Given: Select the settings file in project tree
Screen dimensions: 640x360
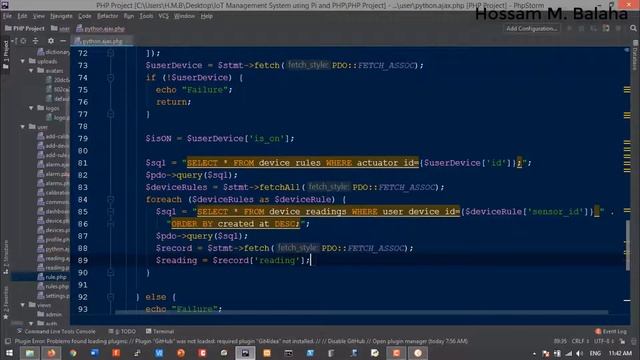Looking at the screenshot, I should pyautogui.click(x=53, y=296).
